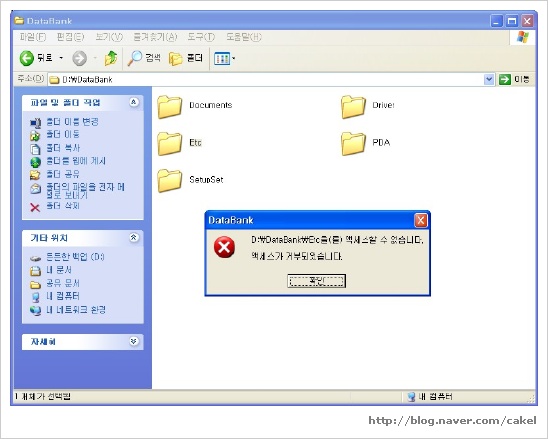Open the Tools menu

point(201,37)
